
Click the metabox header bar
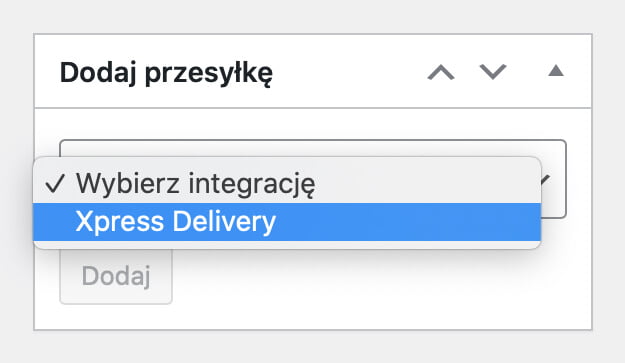tap(313, 71)
